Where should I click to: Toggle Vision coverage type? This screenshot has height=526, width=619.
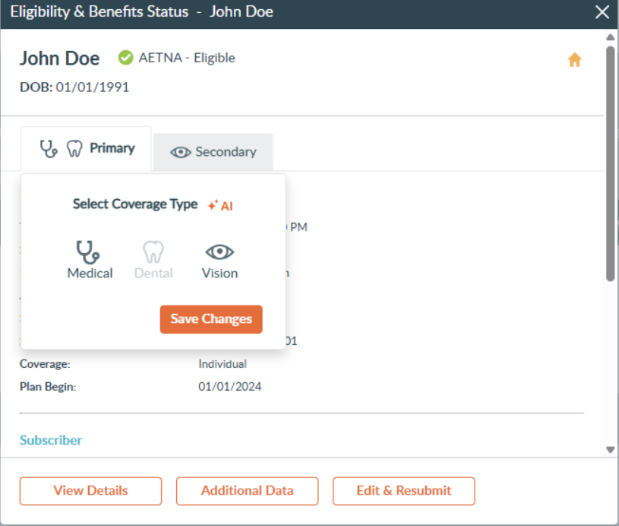click(x=219, y=259)
